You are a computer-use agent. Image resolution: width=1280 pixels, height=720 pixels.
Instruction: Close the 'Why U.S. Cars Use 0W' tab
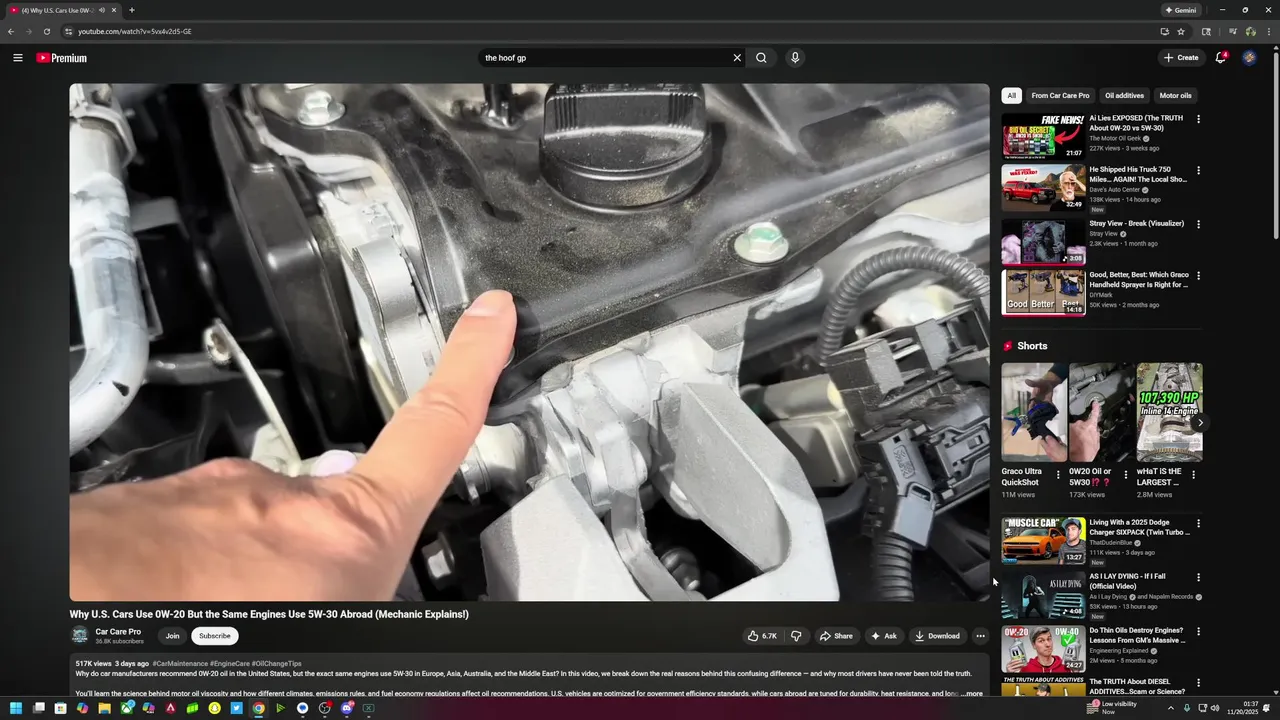pyautogui.click(x=114, y=10)
